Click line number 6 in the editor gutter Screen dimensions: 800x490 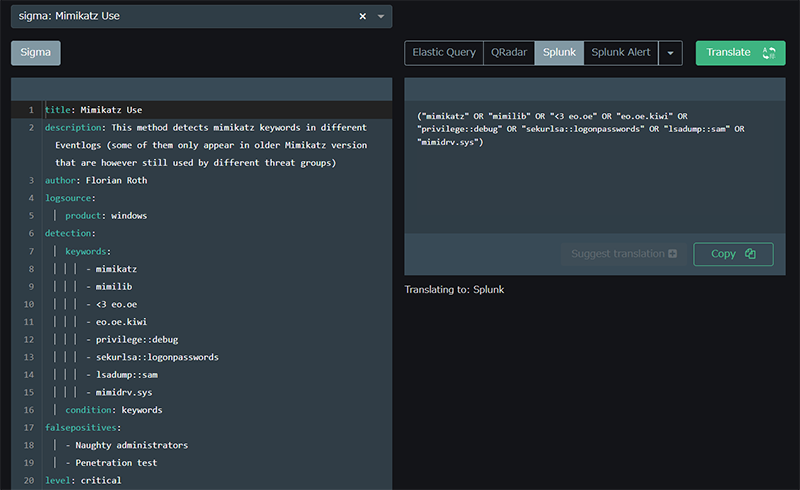tap(31, 233)
